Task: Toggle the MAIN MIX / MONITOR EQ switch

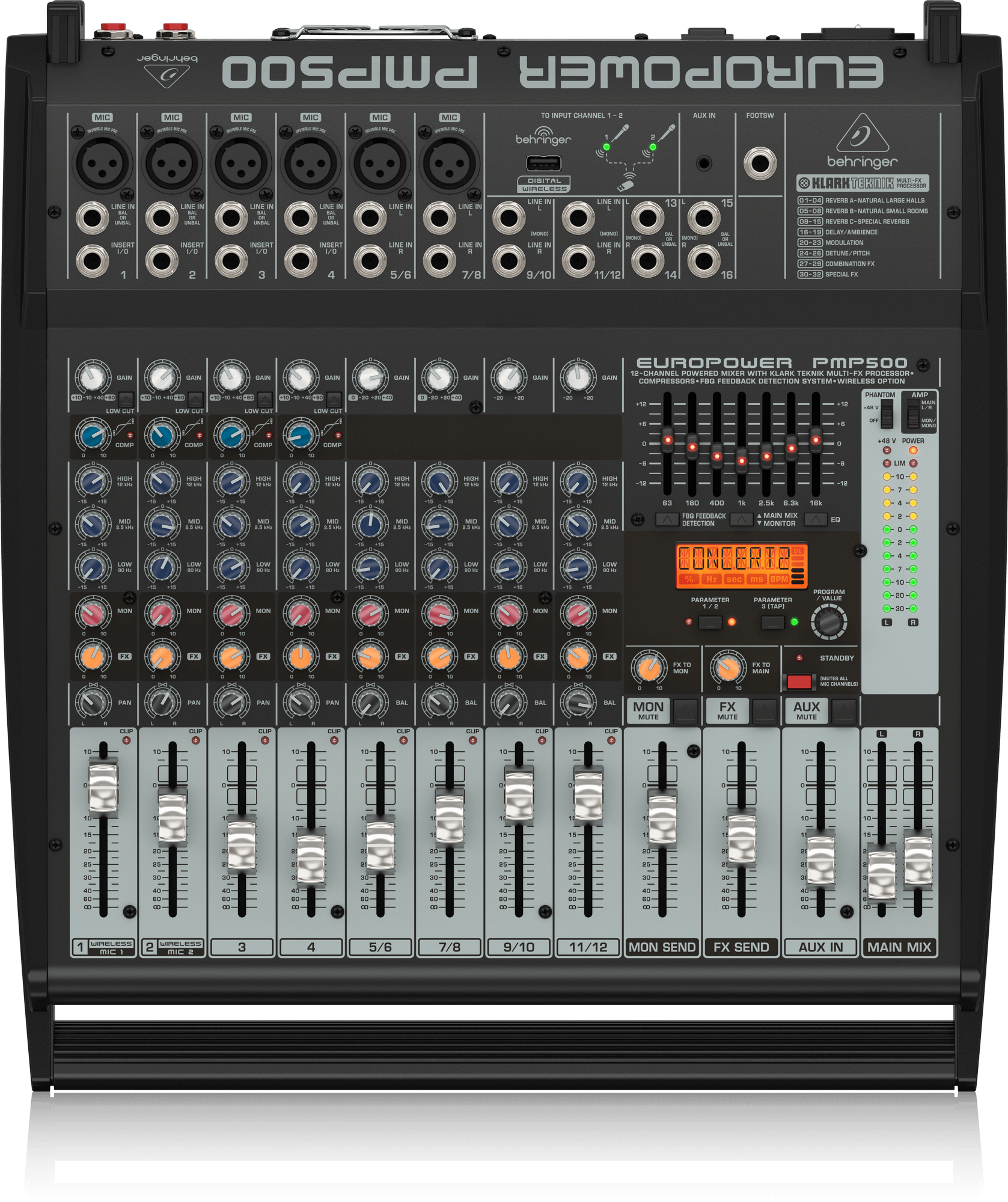Action: pyautogui.click(x=742, y=519)
